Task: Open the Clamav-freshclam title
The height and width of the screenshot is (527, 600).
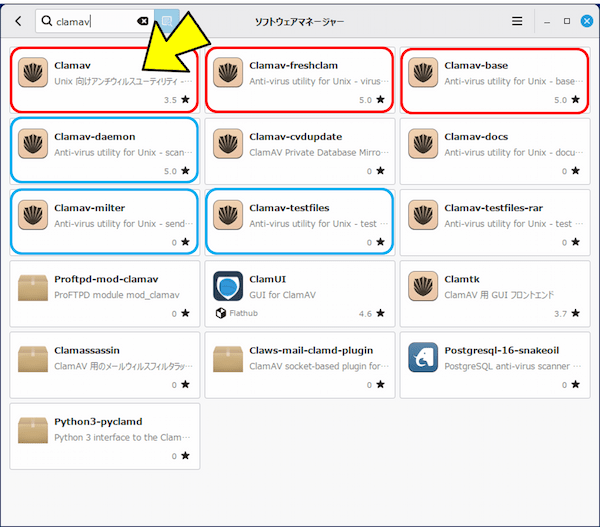Action: point(293,65)
